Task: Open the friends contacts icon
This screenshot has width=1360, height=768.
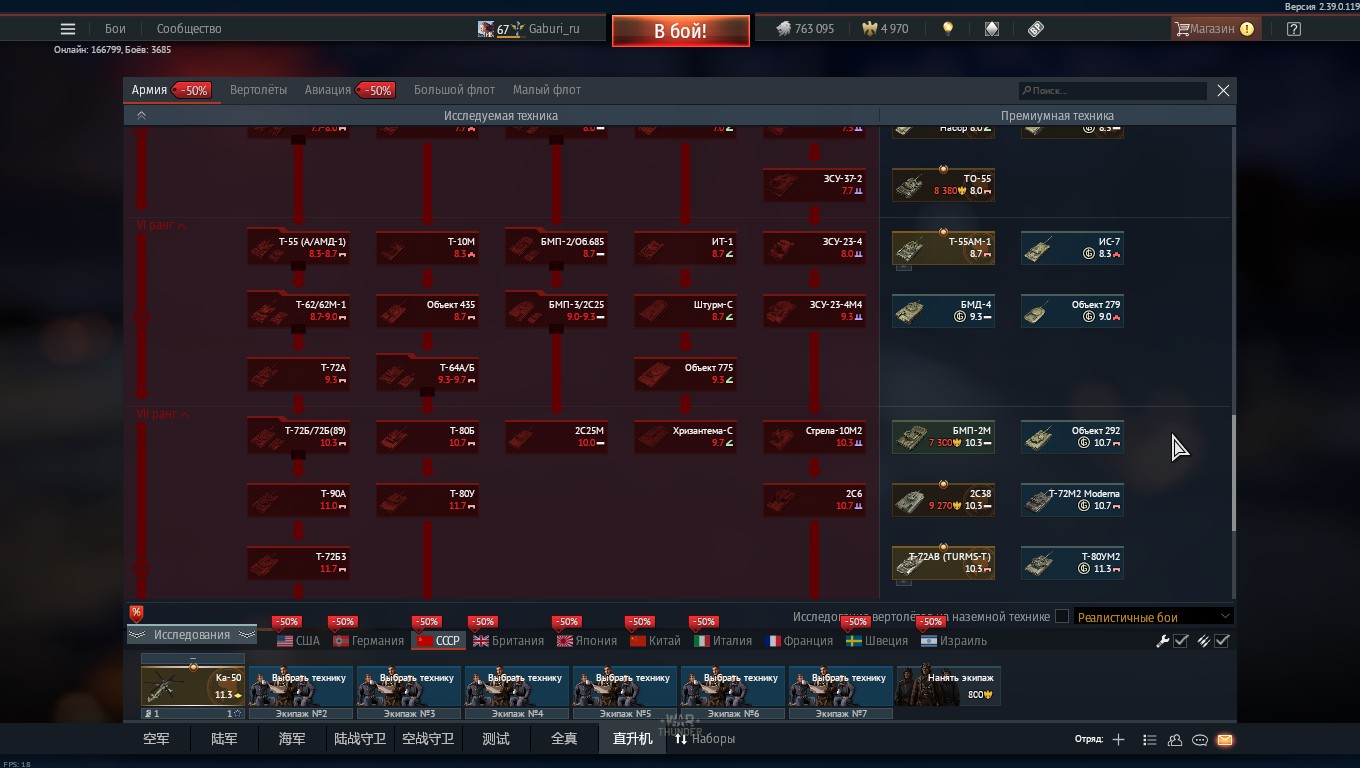Action: [x=1175, y=740]
